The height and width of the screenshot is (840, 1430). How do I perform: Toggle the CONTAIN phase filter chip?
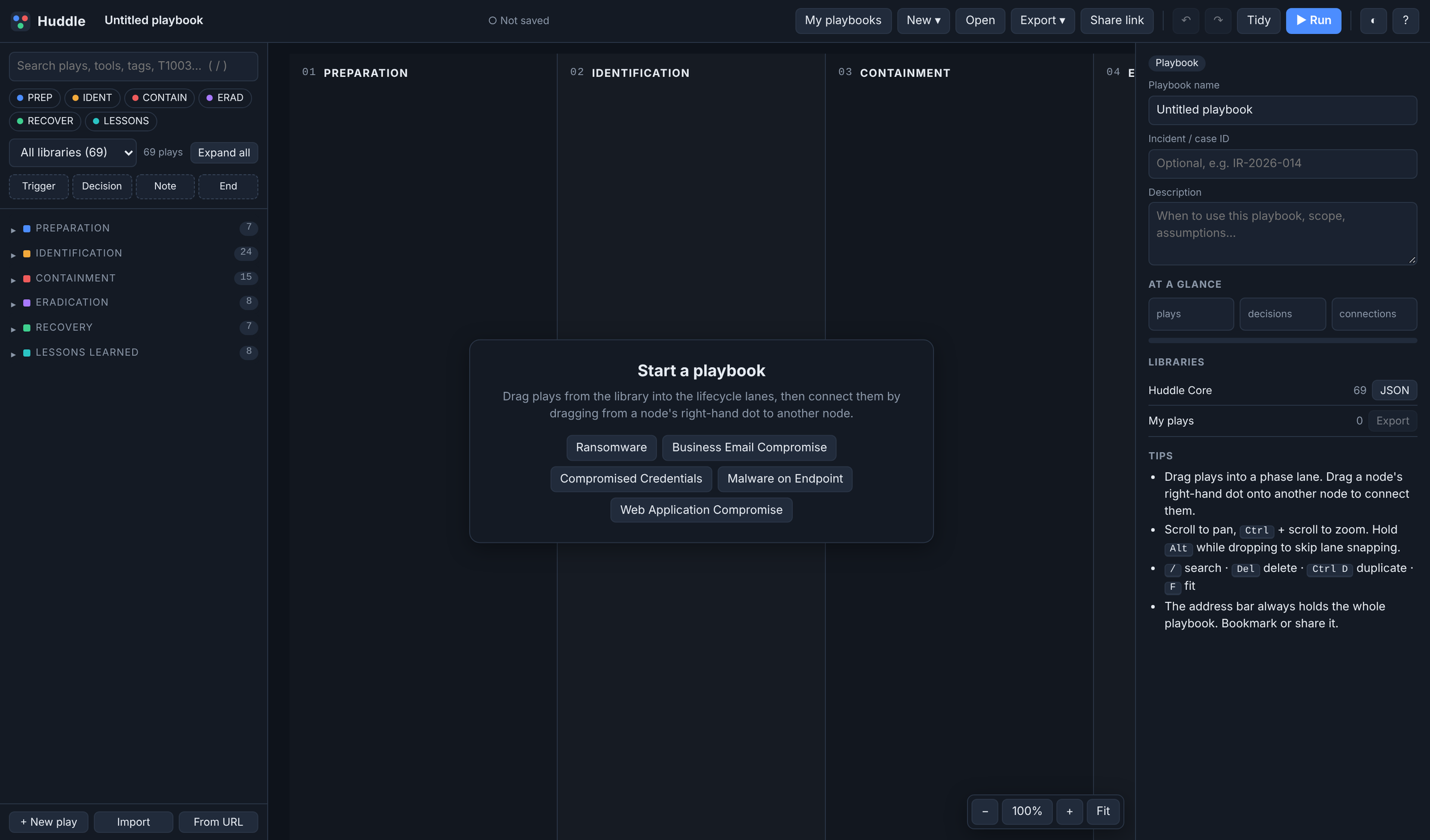click(x=159, y=98)
